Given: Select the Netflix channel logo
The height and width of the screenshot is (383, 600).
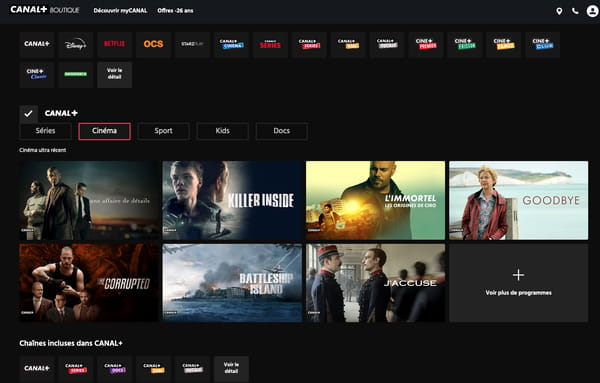Looking at the screenshot, I should click(x=114, y=44).
